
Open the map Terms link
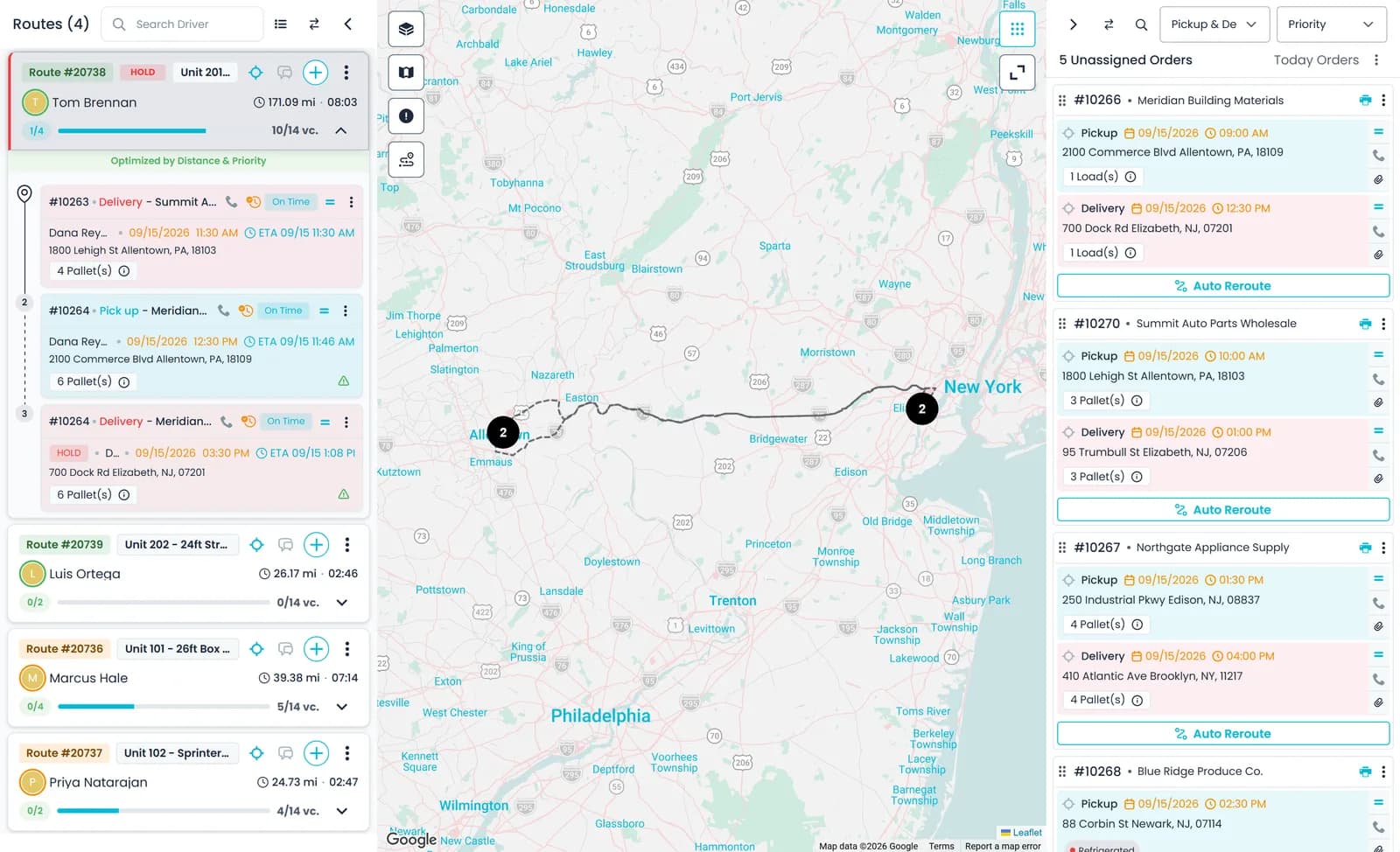click(941, 846)
